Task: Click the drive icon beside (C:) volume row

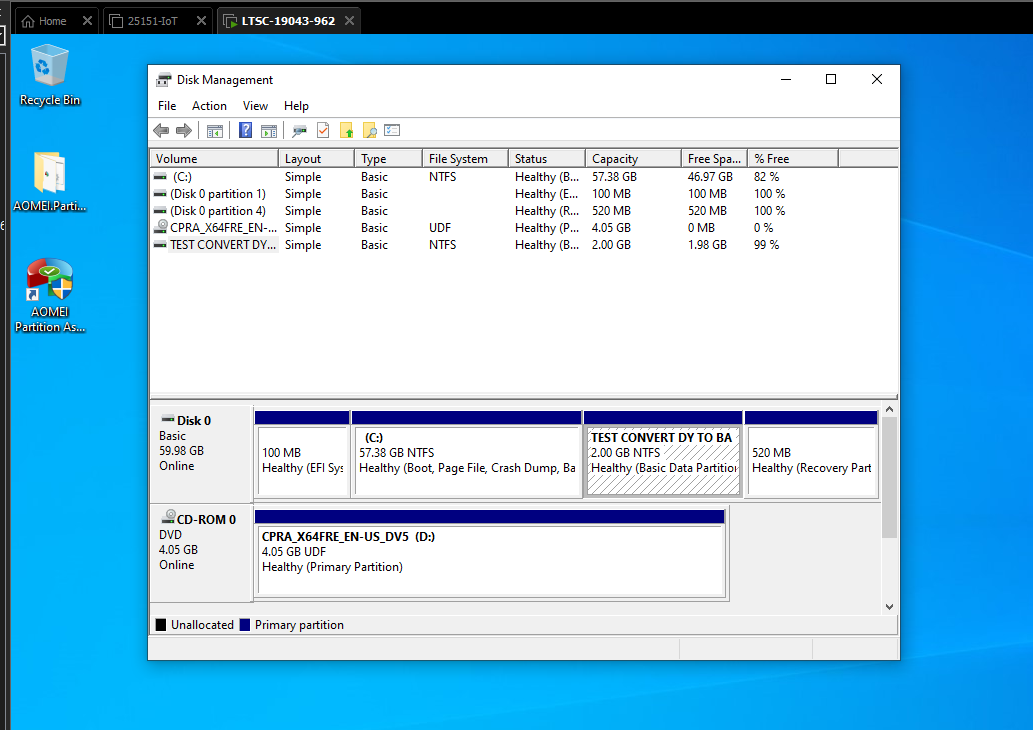Action: tap(160, 177)
